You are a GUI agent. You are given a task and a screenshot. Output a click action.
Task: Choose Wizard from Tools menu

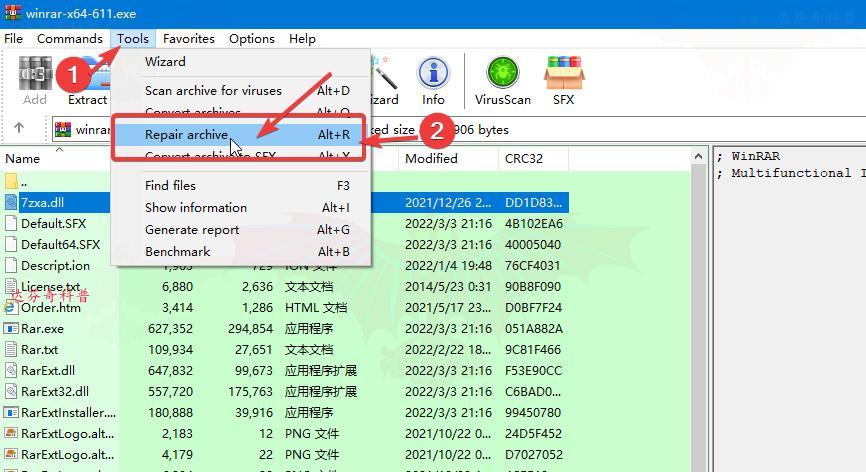(x=241, y=62)
